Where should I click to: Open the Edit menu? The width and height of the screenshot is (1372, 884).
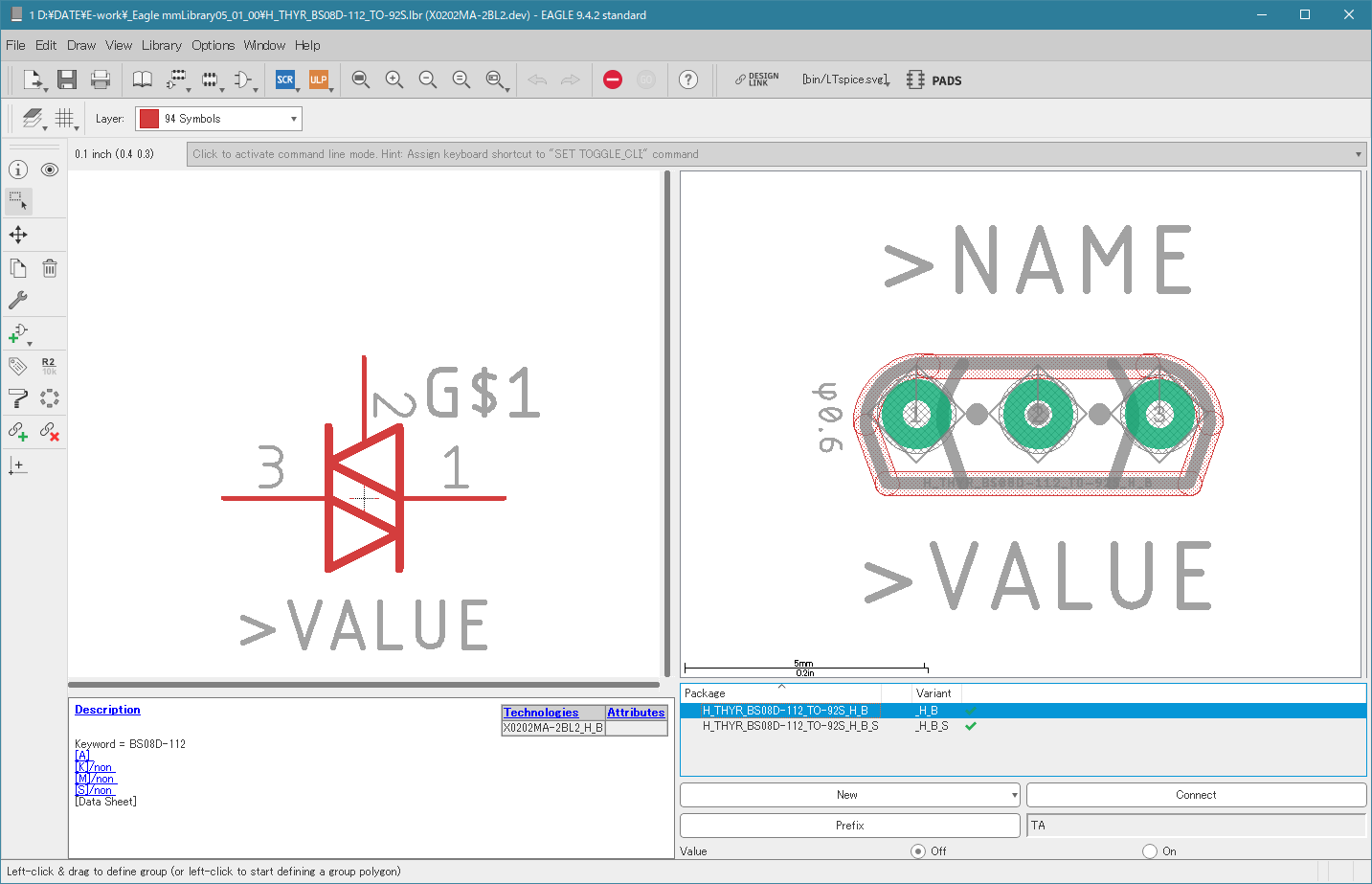46,45
